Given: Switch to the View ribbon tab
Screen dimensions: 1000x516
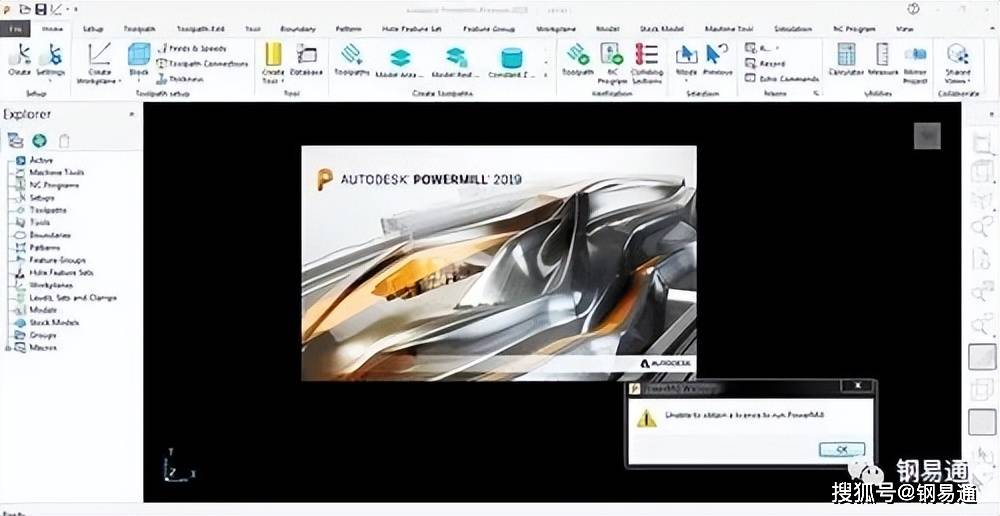Looking at the screenshot, I should (x=904, y=29).
